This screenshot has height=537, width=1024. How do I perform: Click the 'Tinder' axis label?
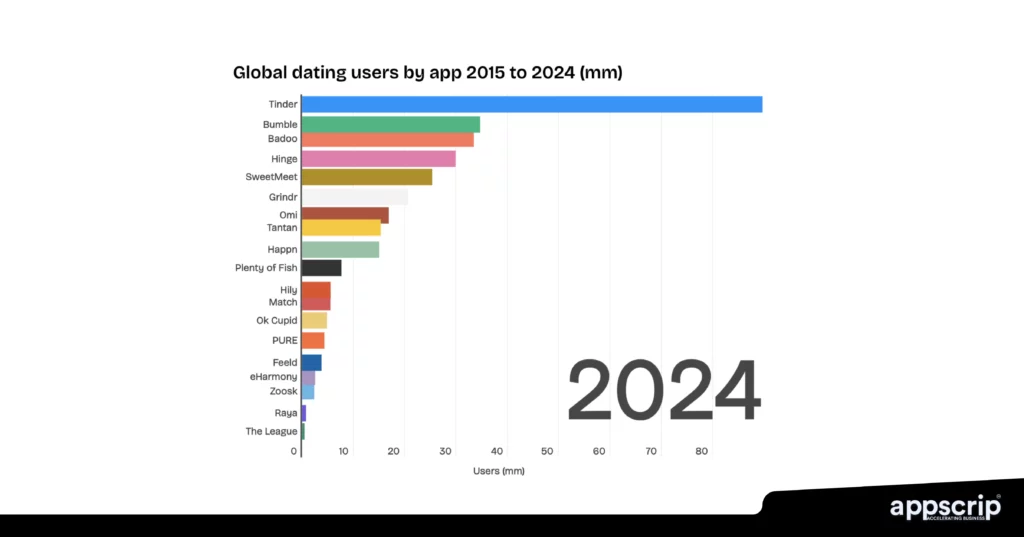click(283, 105)
